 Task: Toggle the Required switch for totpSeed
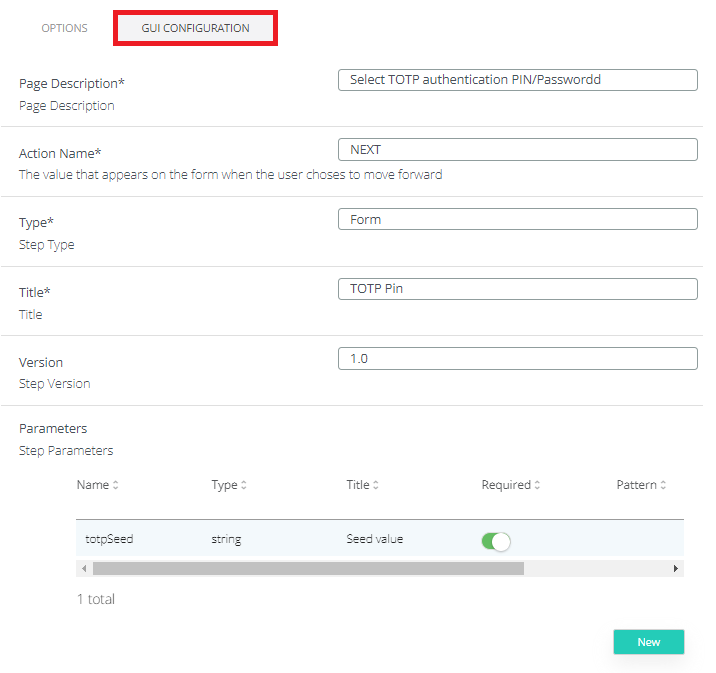(496, 541)
